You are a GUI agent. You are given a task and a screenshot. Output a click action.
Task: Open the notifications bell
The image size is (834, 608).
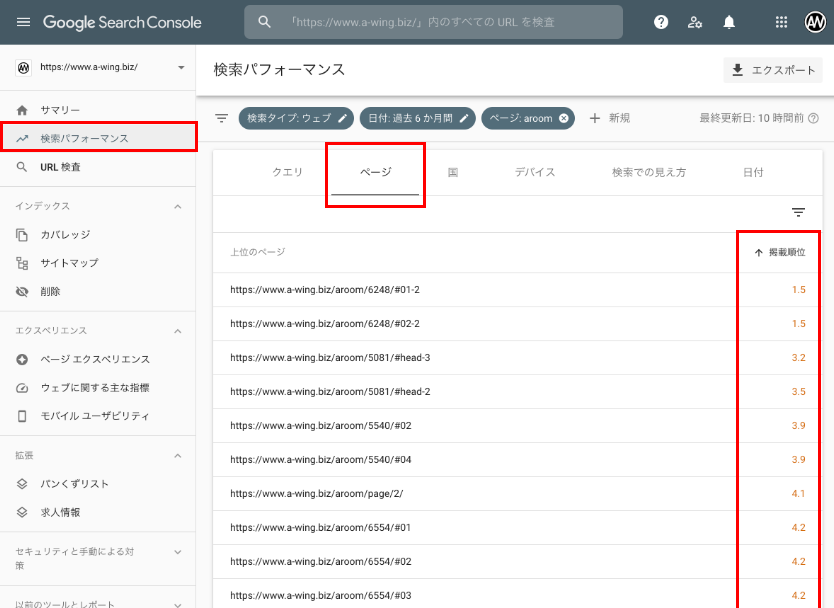coord(729,22)
